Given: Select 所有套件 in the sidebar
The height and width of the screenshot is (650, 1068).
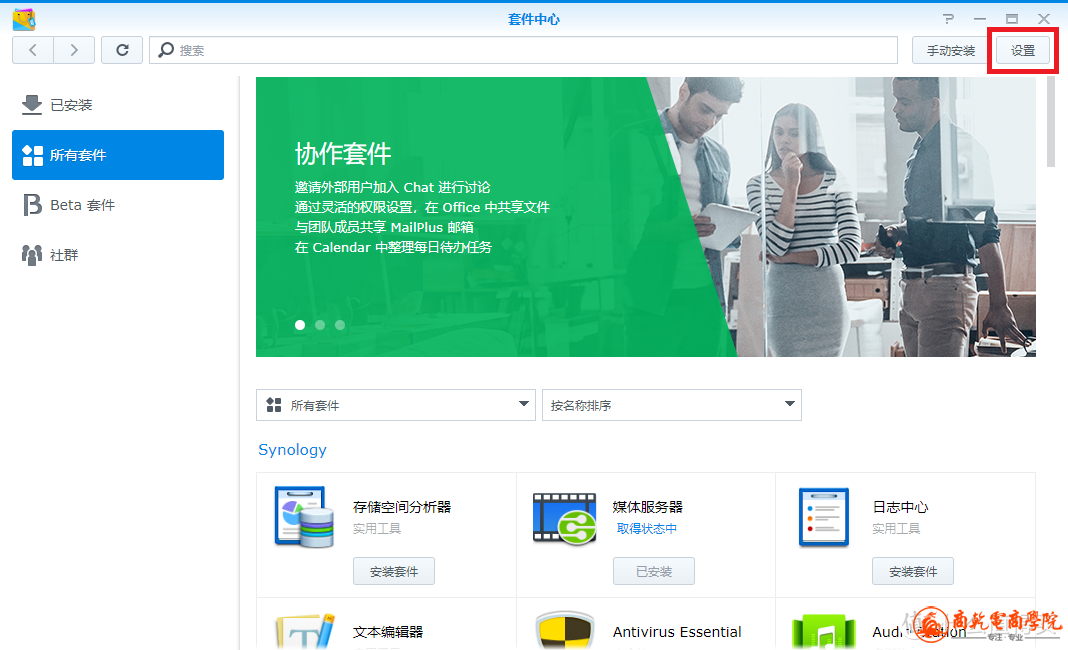Looking at the screenshot, I should pos(118,155).
